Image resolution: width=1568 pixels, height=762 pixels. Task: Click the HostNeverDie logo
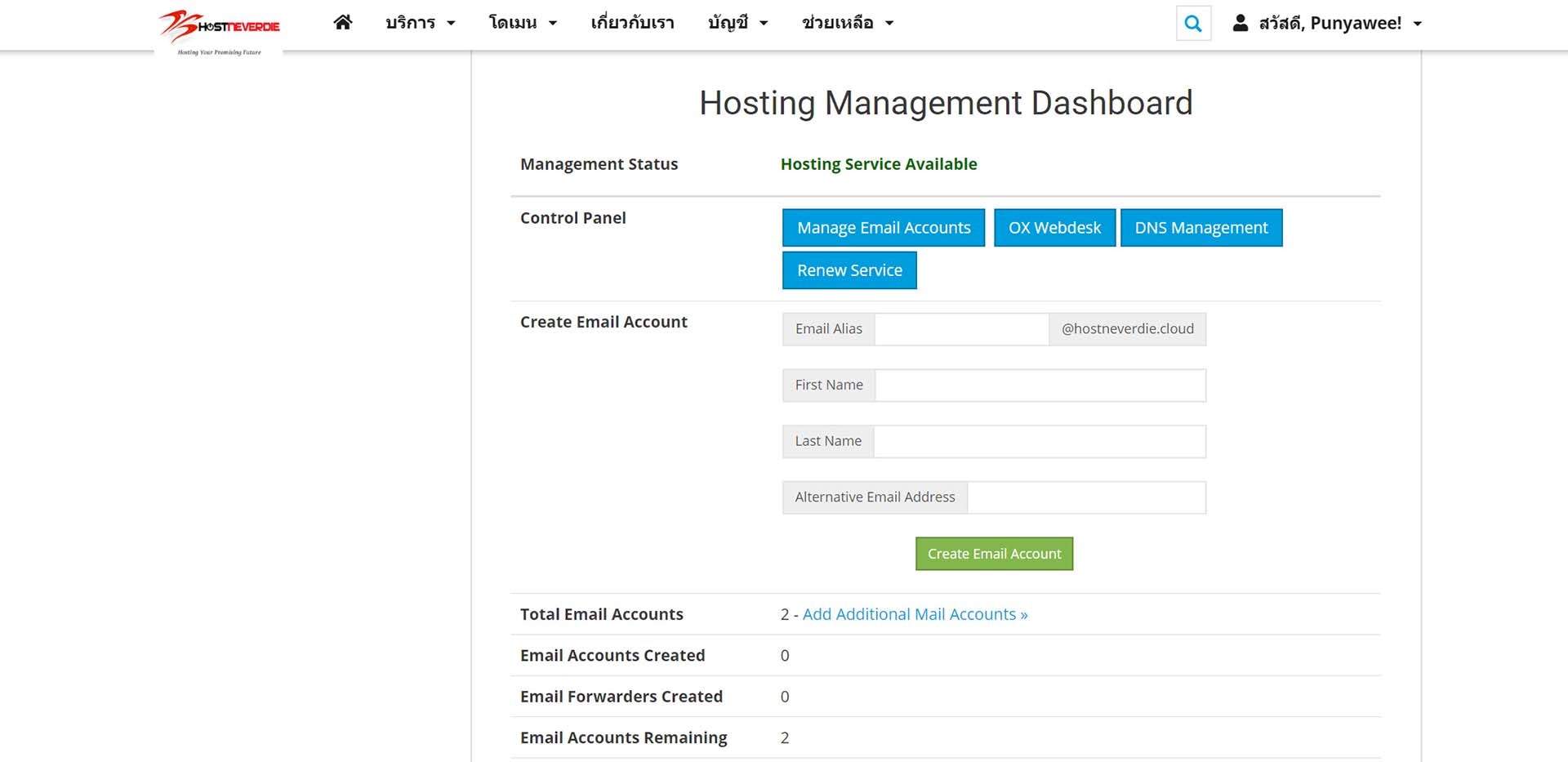coord(219,31)
